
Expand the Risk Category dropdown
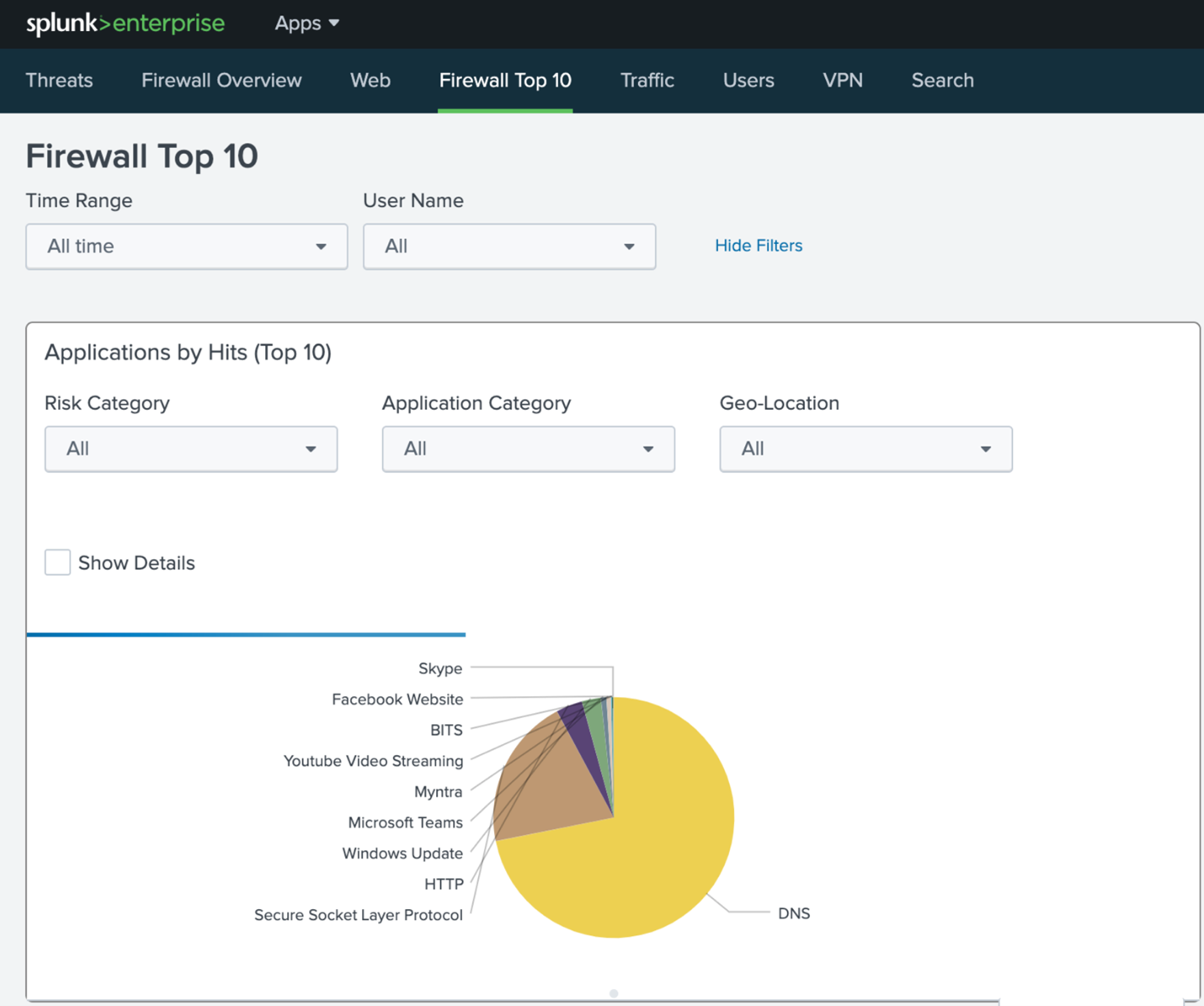191,449
